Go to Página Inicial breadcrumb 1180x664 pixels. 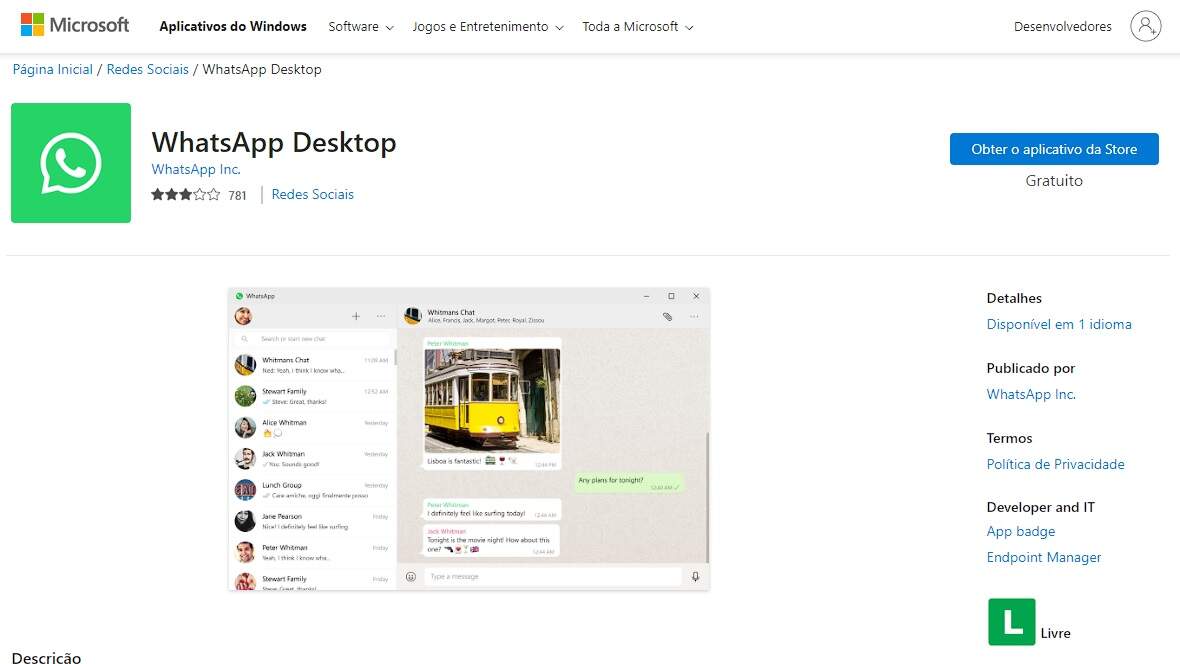(x=53, y=69)
